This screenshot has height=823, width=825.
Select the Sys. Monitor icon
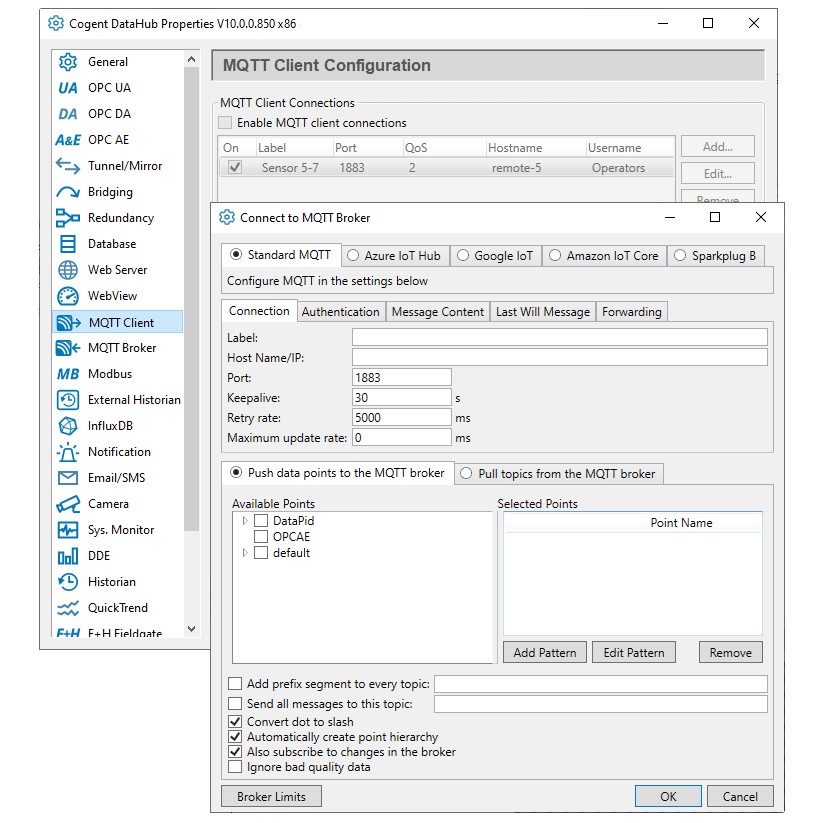(68, 530)
